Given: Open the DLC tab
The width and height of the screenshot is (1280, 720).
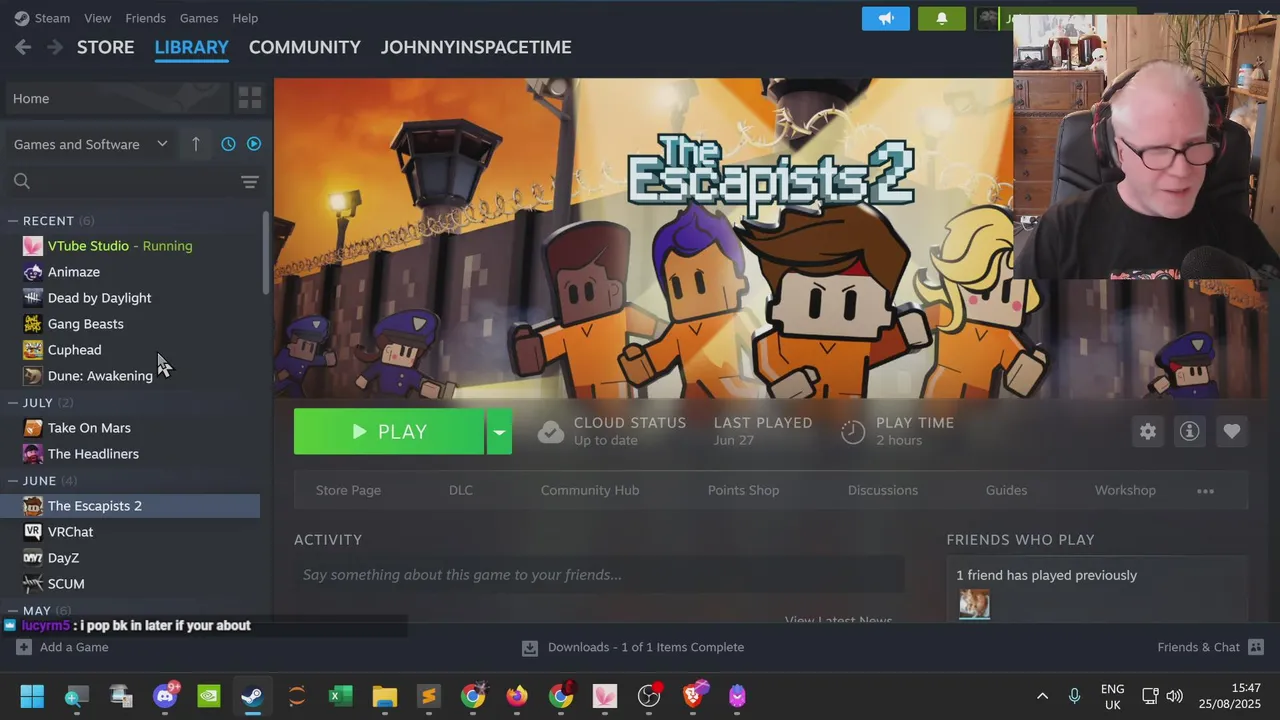Looking at the screenshot, I should tap(461, 490).
